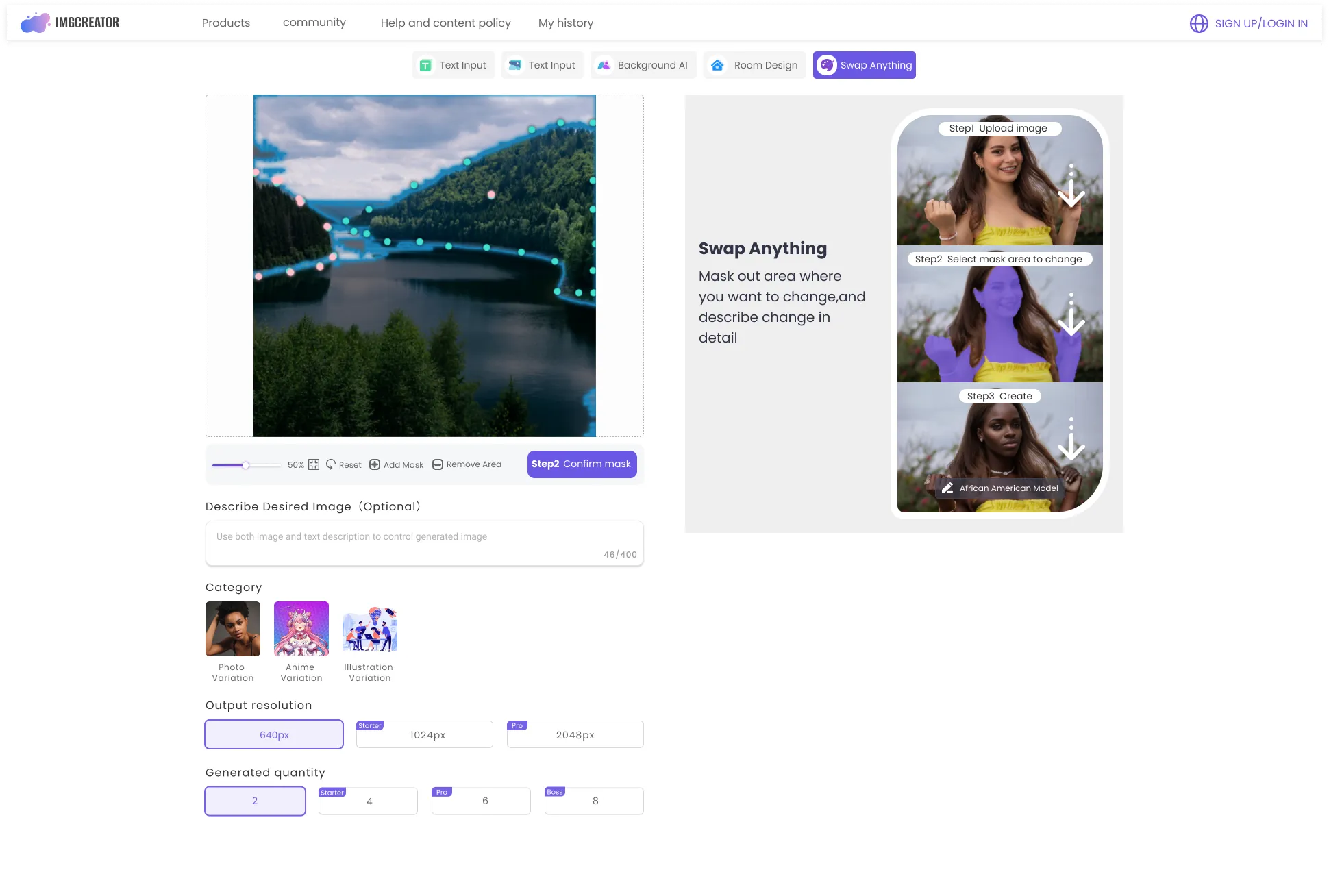1329x896 pixels.
Task: Click the Add Mask label
Action: point(403,465)
